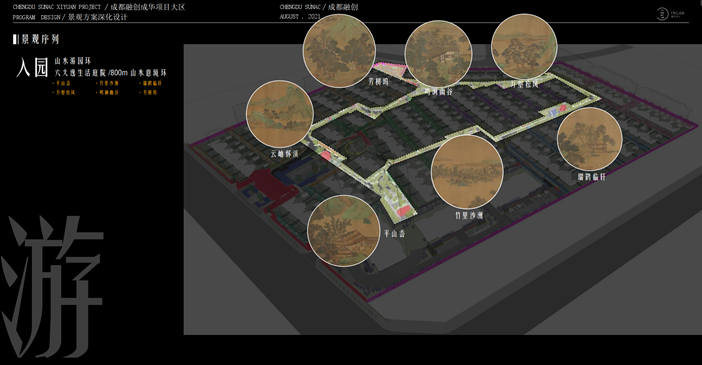
Task: Click the 云岫怀溪 label on the map
Action: 284,154
